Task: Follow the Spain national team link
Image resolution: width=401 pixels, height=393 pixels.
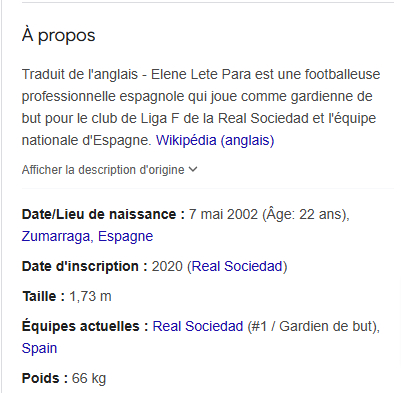Action: click(x=39, y=349)
